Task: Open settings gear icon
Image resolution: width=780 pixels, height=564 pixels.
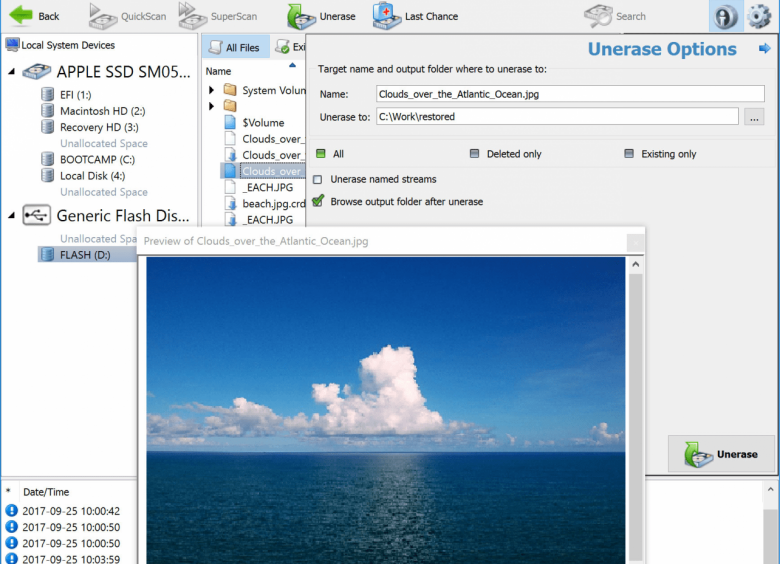Action: click(x=760, y=17)
